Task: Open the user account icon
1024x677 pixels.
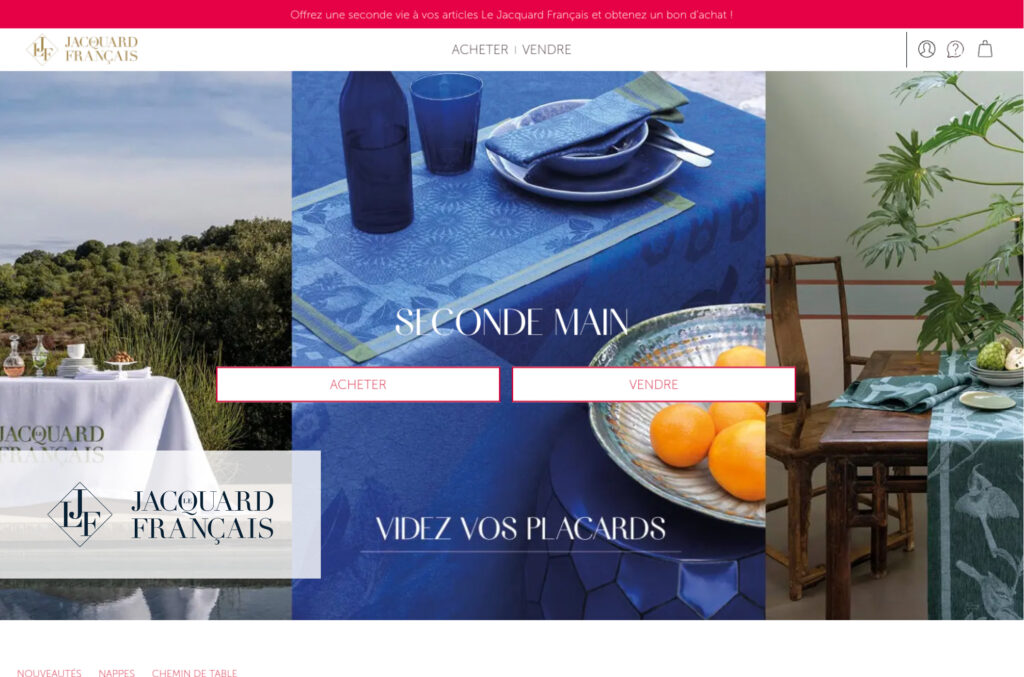Action: (x=926, y=49)
